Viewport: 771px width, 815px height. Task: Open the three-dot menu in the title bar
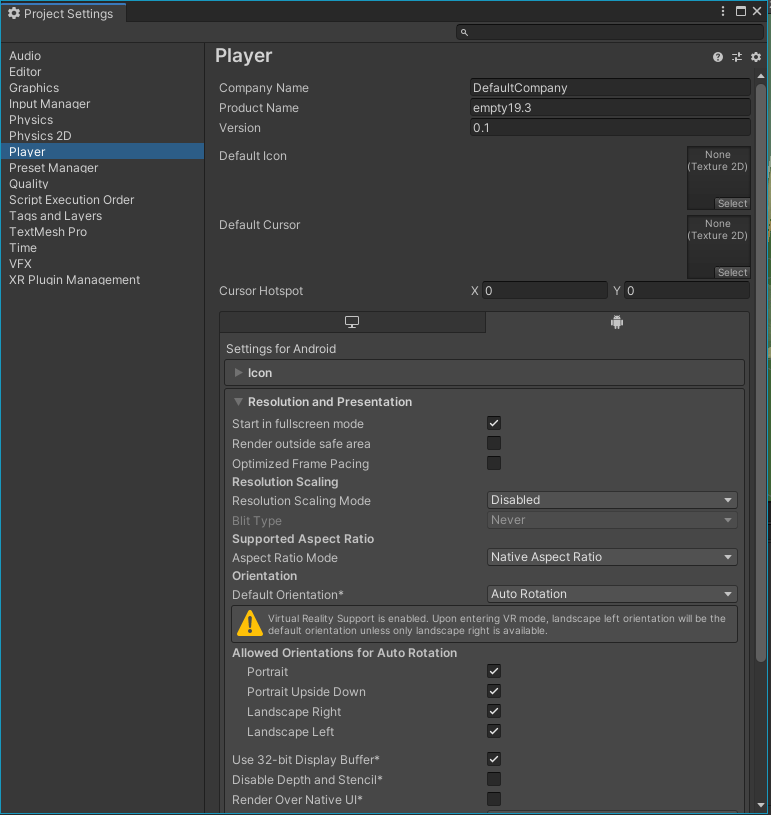tap(723, 11)
